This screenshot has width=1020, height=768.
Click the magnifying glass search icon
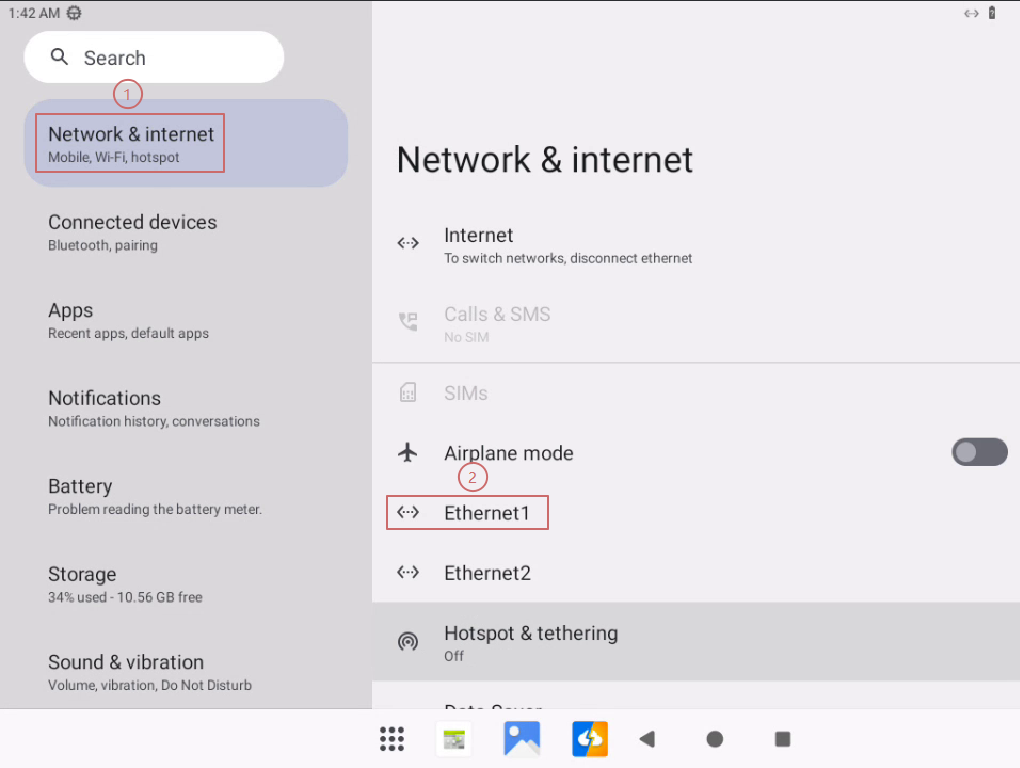click(60, 57)
